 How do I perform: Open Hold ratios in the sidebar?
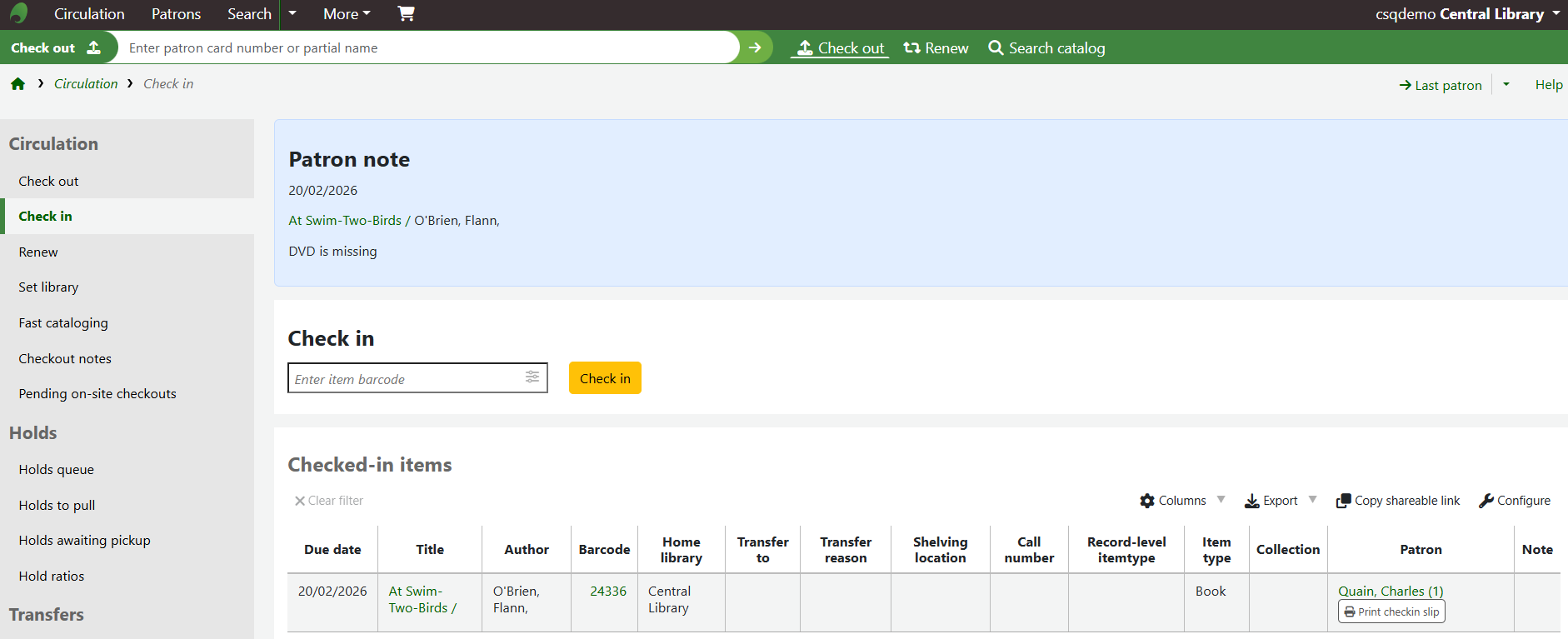(127, 576)
